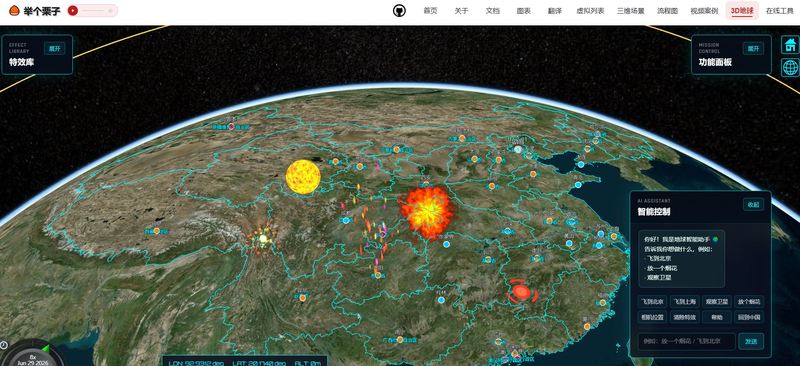800x366 pixels.
Task: Click the firework sparkle effect near Tibet
Action: point(263,238)
